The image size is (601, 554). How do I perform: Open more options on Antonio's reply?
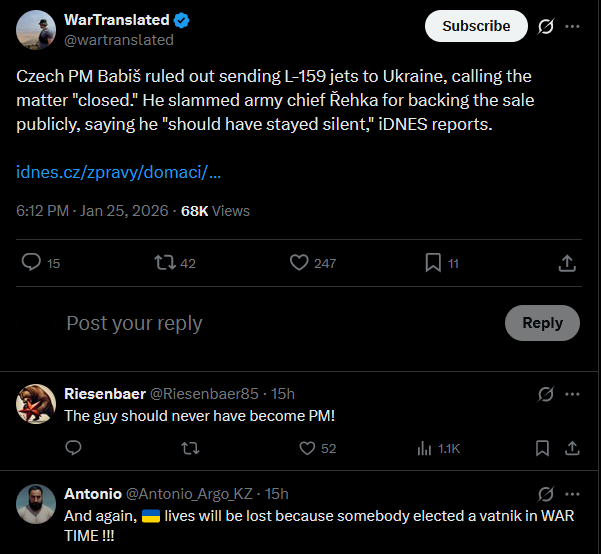point(572,494)
